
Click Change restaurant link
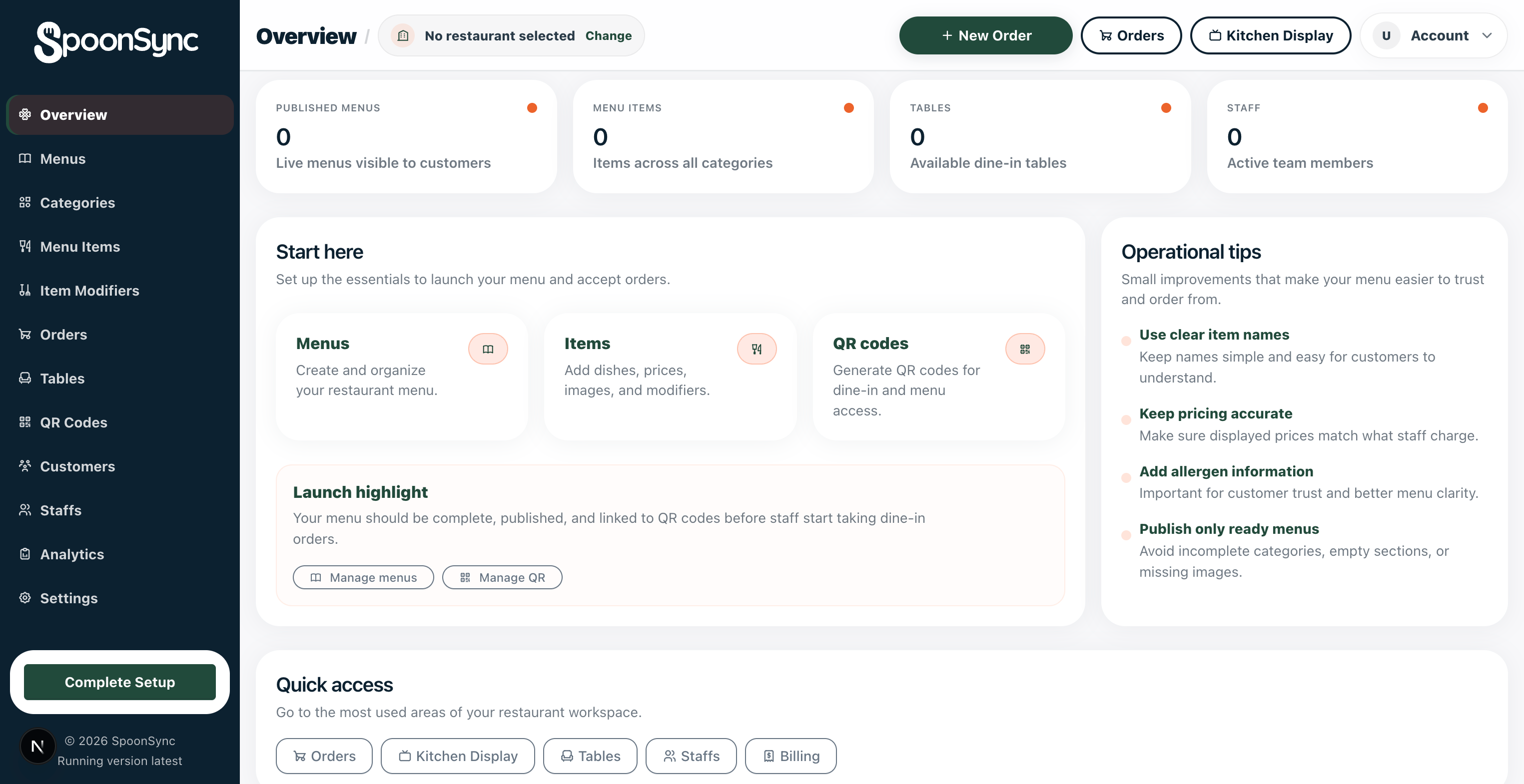point(609,35)
